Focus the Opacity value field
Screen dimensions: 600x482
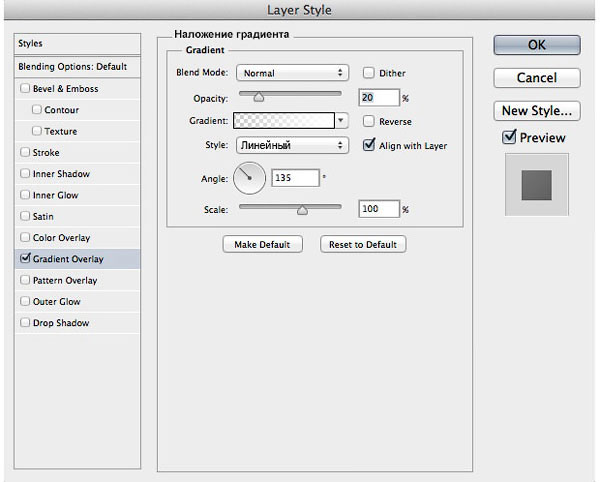pos(379,98)
